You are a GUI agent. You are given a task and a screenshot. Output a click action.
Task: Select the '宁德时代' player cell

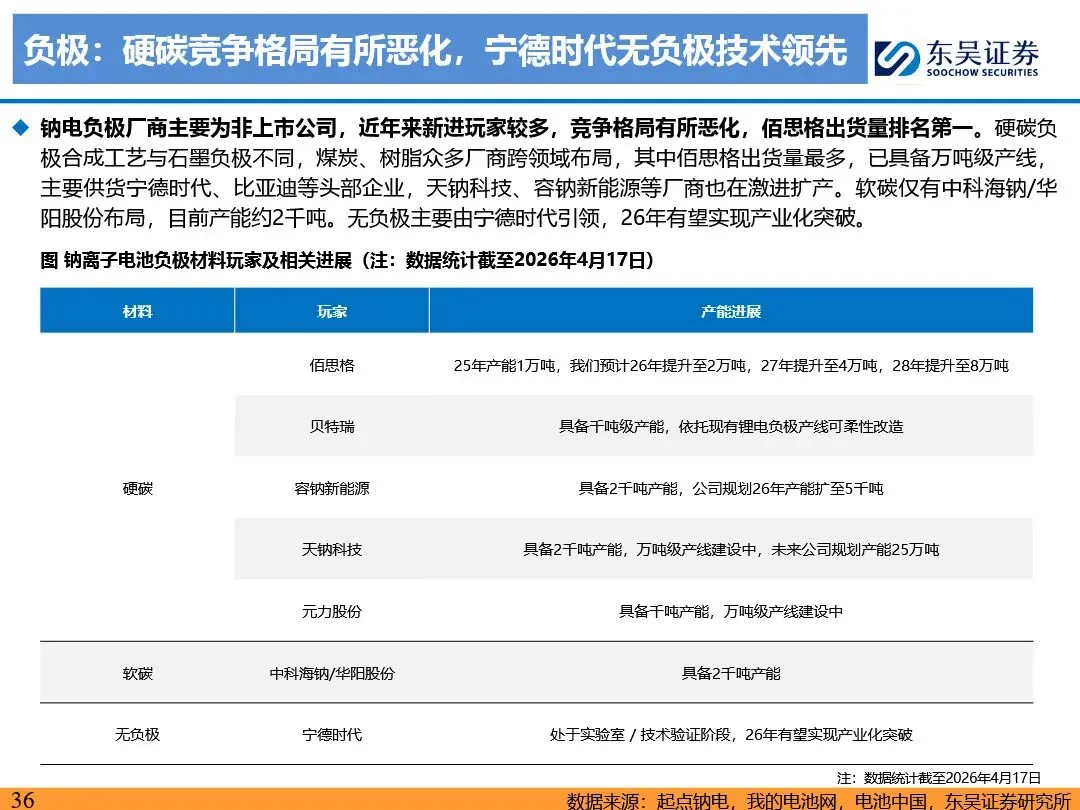[331, 735]
